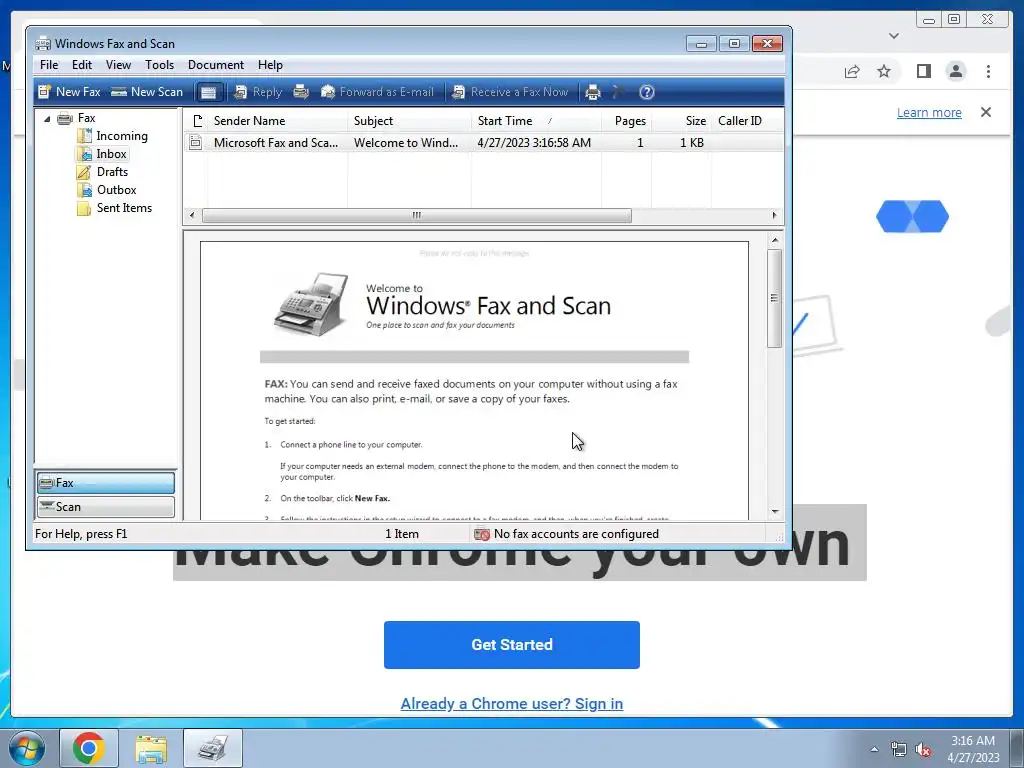The height and width of the screenshot is (768, 1024).
Task: Click the Reply toolbar button
Action: pos(258,92)
